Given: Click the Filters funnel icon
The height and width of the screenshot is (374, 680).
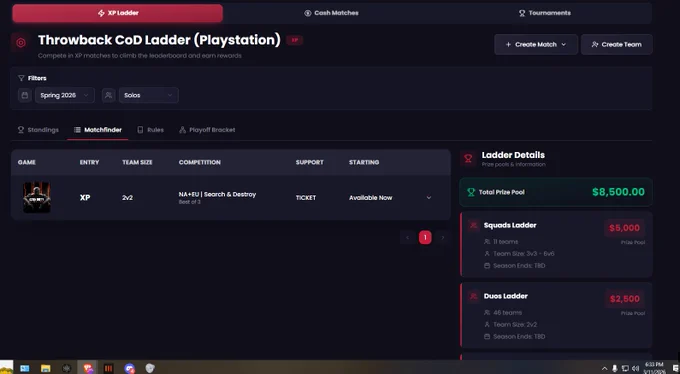Looking at the screenshot, I should [x=21, y=78].
